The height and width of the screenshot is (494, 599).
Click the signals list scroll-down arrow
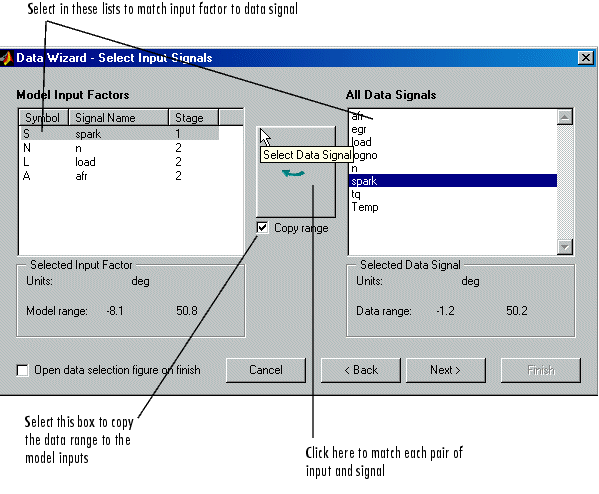pyautogui.click(x=565, y=247)
